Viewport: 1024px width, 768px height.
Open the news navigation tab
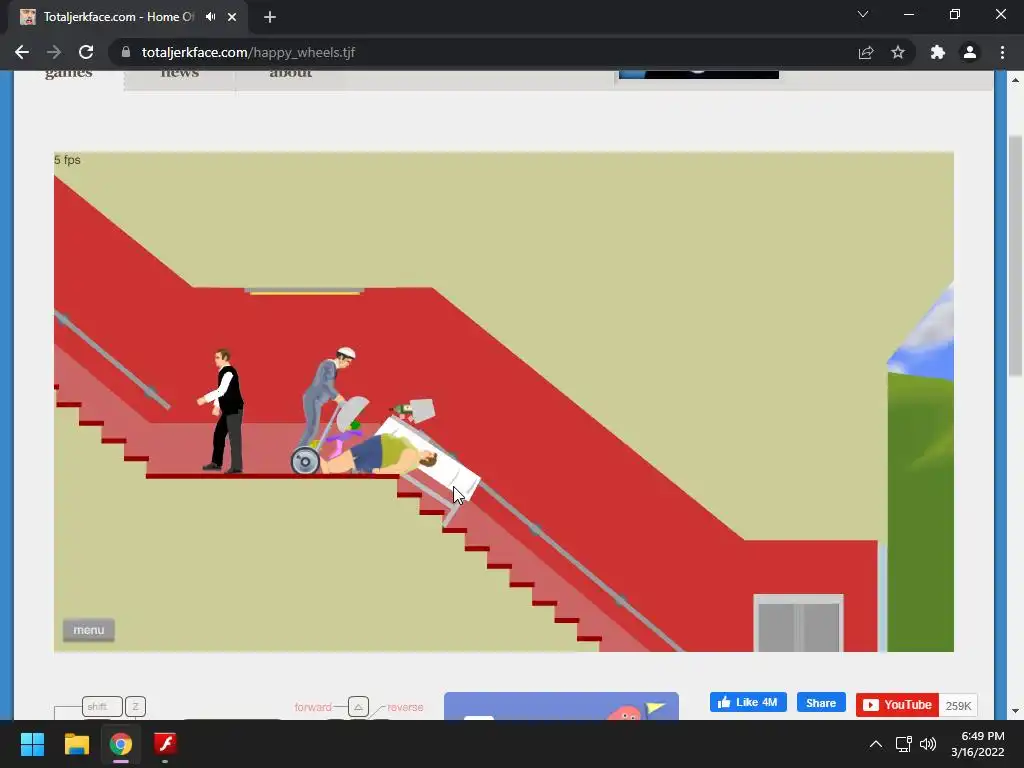[x=180, y=73]
